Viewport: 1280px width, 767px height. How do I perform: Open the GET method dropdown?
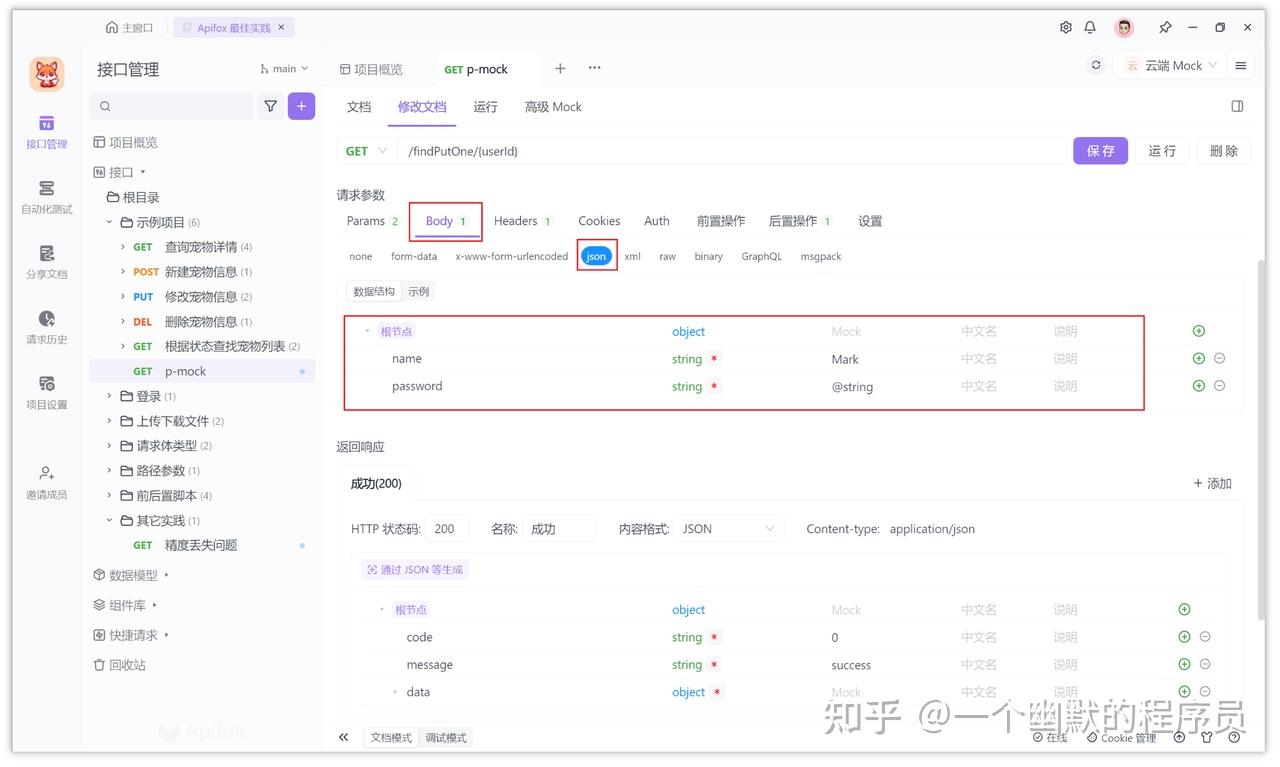point(366,151)
